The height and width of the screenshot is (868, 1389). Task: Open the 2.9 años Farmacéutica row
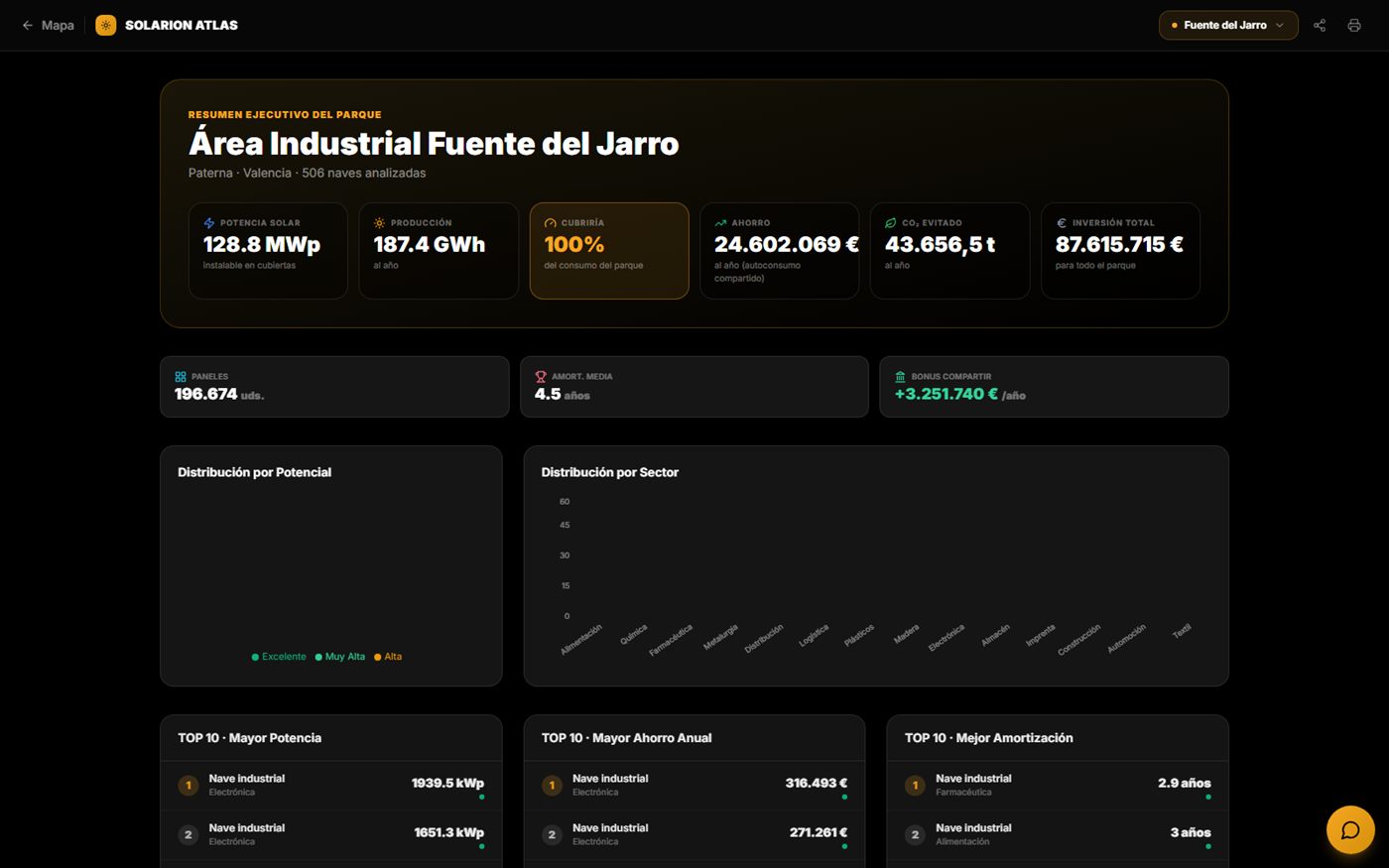[x=1058, y=786]
